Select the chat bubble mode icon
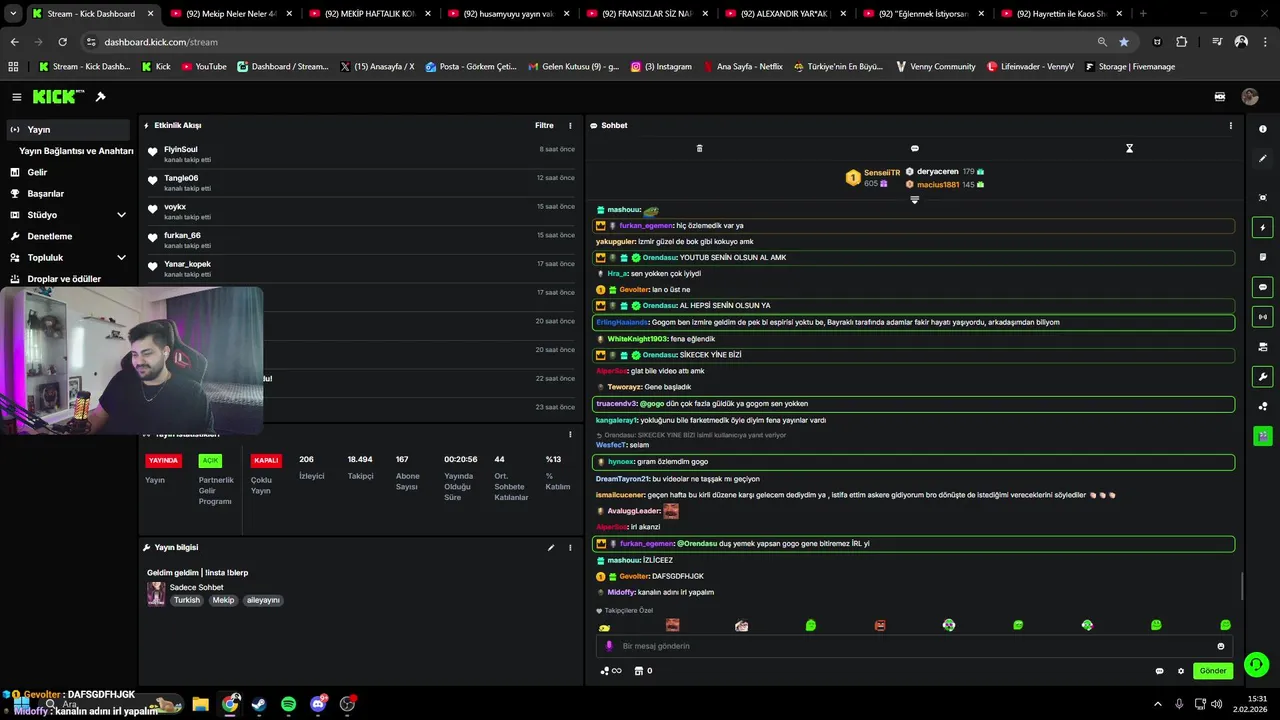The height and width of the screenshot is (720, 1280). tap(914, 148)
